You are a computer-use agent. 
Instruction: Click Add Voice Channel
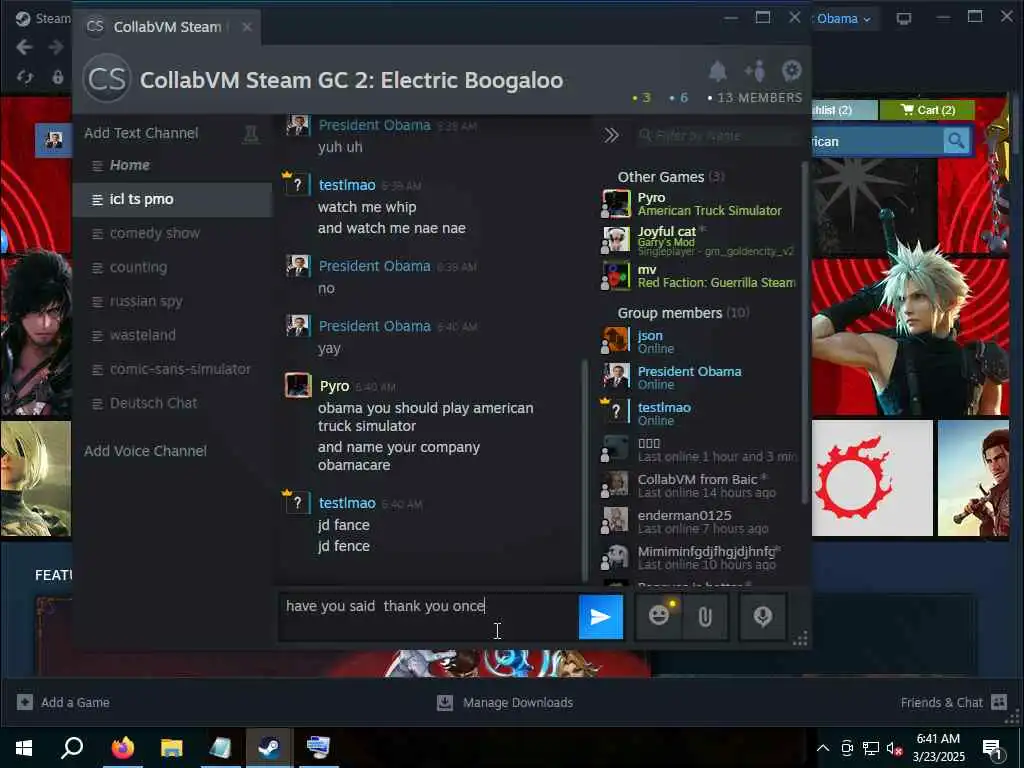pyautogui.click(x=145, y=451)
